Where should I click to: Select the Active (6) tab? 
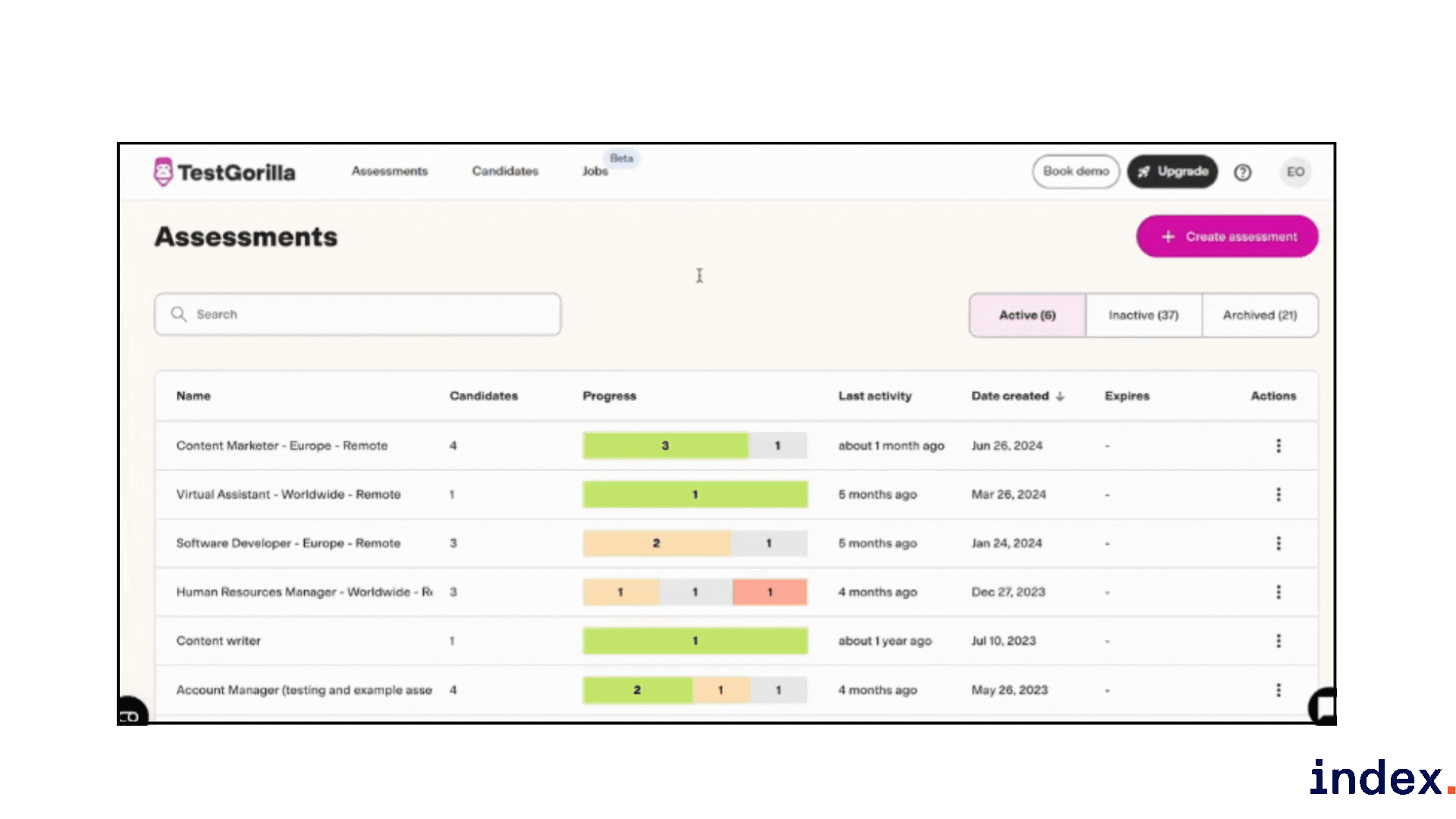pyautogui.click(x=1027, y=315)
